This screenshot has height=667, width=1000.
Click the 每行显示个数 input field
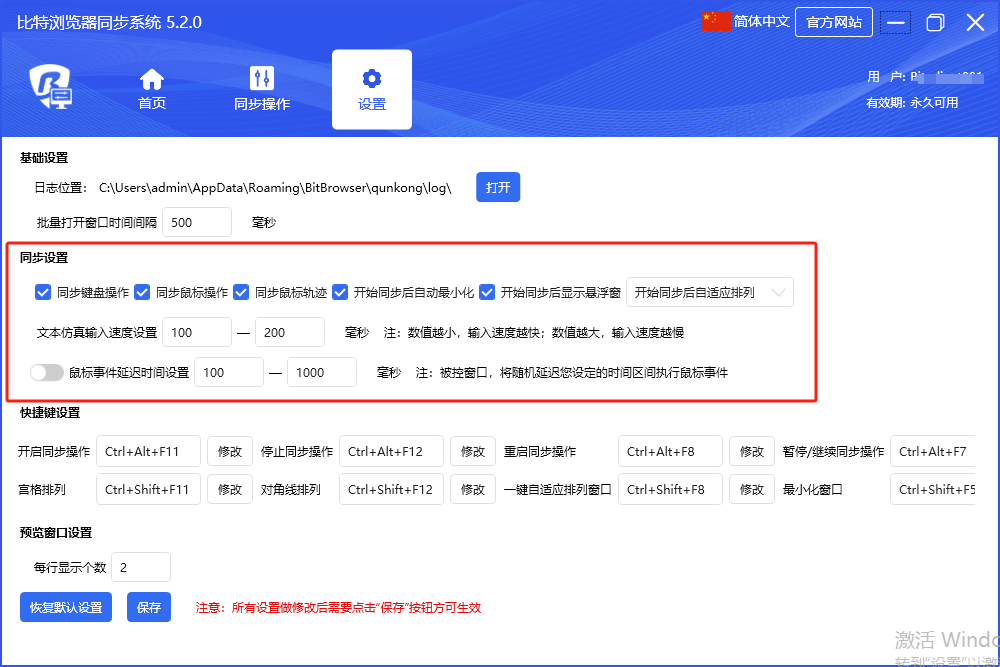coord(141,567)
